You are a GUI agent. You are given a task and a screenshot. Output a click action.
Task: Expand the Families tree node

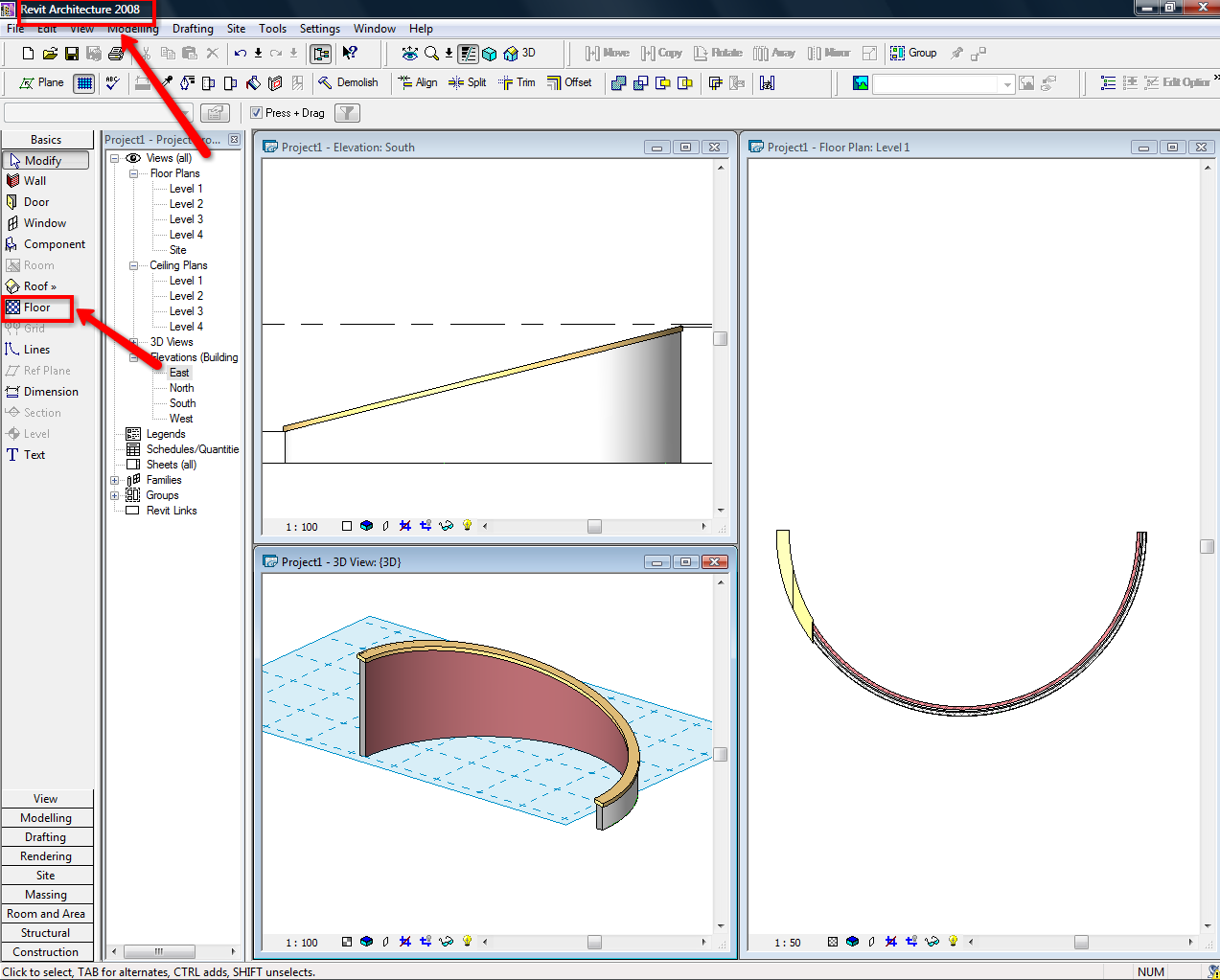115,480
